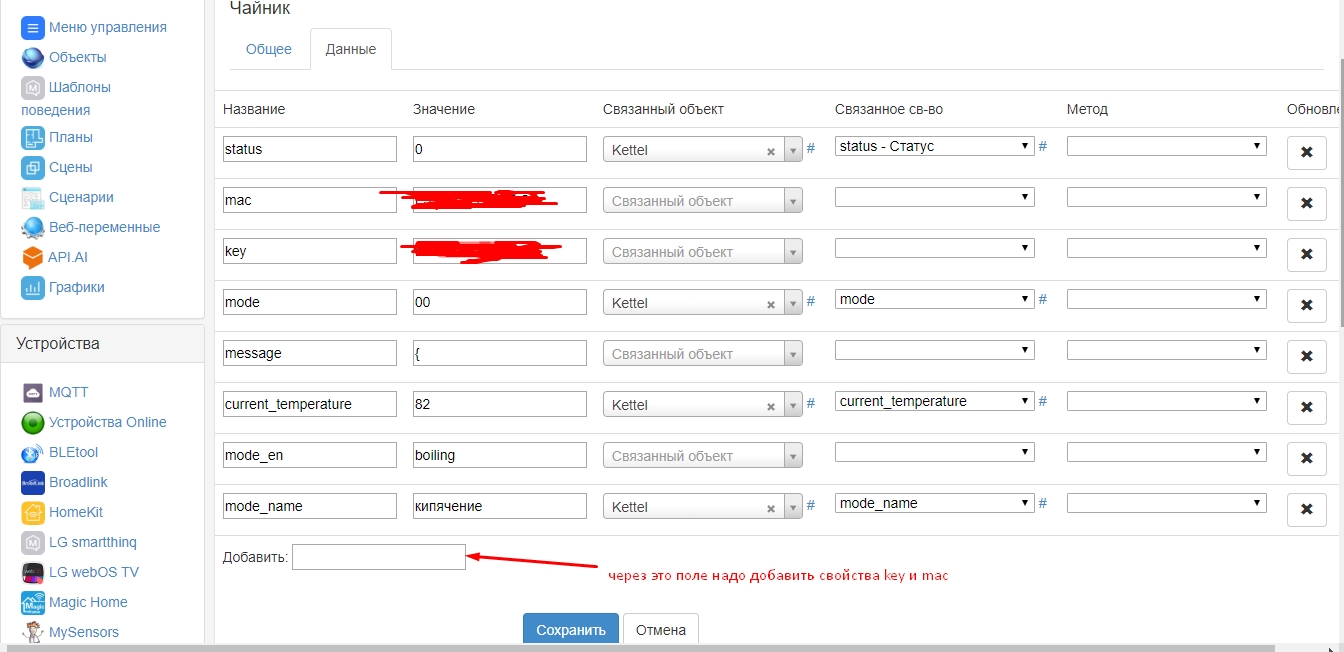Viewport: 1344px width, 652px height.
Task: Click the Меню управления icon
Action: click(x=33, y=27)
